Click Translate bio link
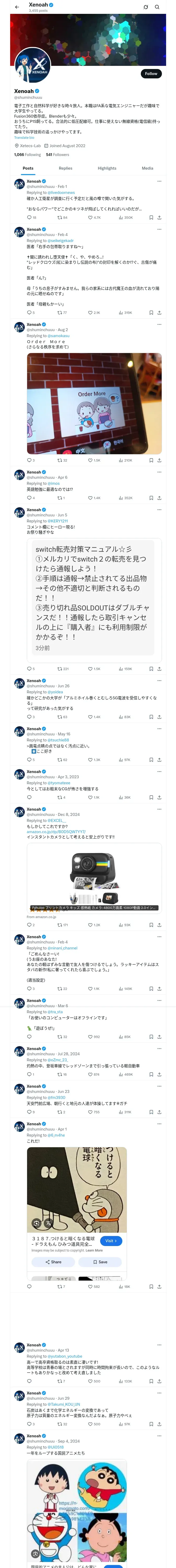 24,137
